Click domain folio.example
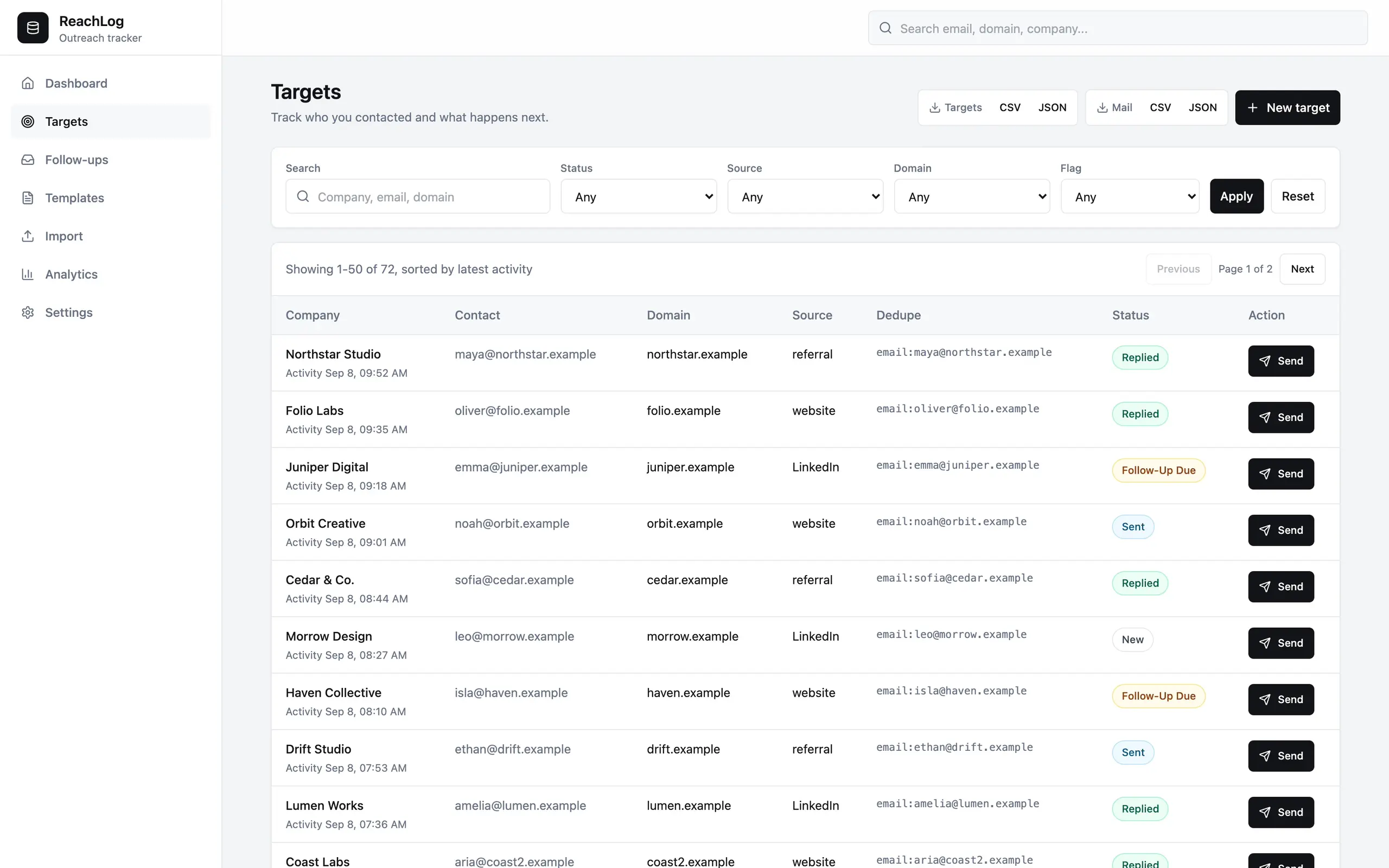 pyautogui.click(x=683, y=411)
